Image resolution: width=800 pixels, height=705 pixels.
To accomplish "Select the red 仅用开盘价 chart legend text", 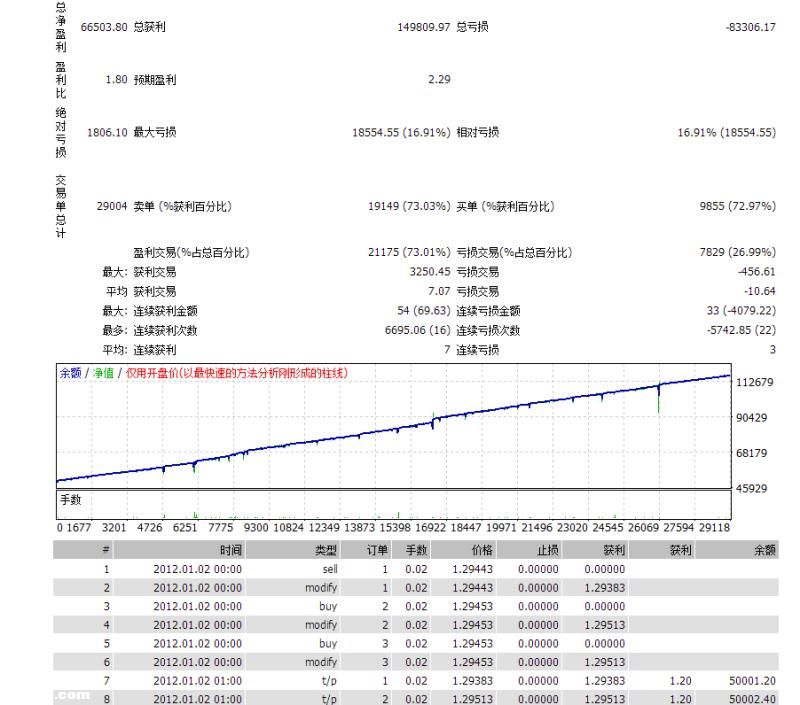I will [x=237, y=373].
